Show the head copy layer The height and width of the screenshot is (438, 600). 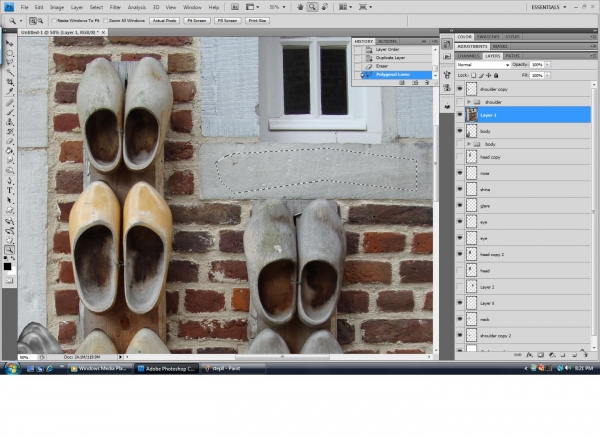(x=460, y=157)
